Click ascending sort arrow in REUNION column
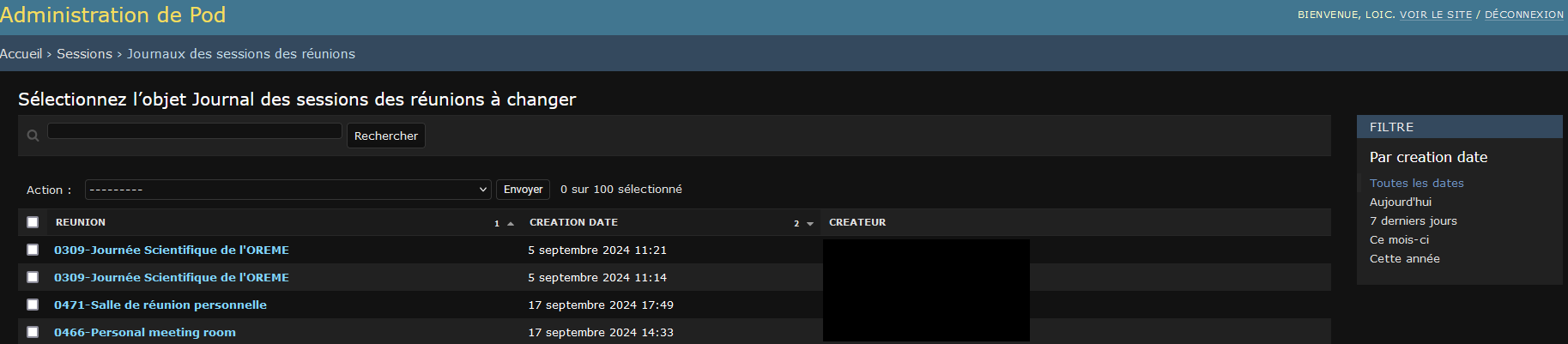Viewport: 1568px width, 344px height. pyautogui.click(x=511, y=223)
